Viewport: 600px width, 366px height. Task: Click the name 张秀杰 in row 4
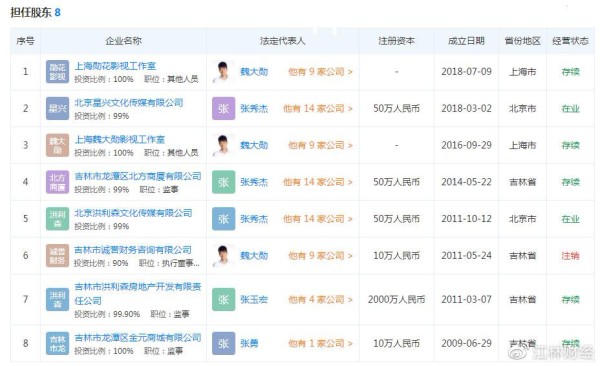click(254, 182)
